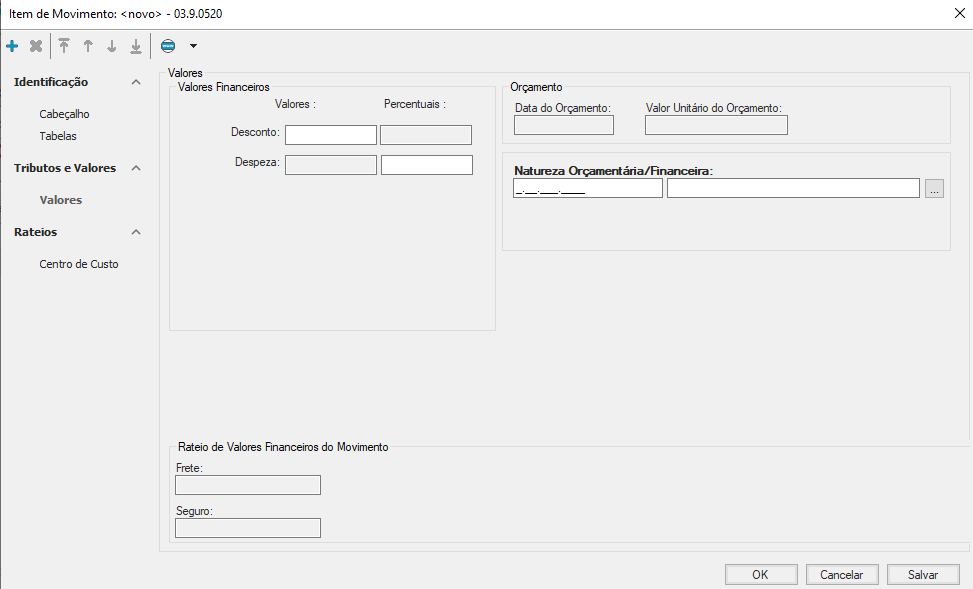The height and width of the screenshot is (589, 973).
Task: Open Centro de Custo page
Action: [x=79, y=264]
